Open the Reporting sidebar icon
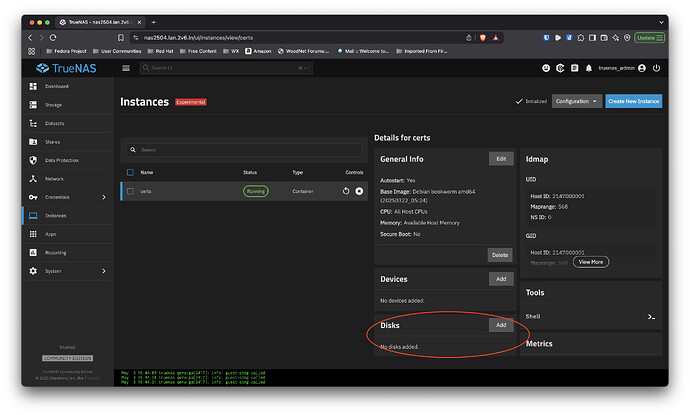Image resolution: width=690 pixels, height=415 pixels. point(33,253)
